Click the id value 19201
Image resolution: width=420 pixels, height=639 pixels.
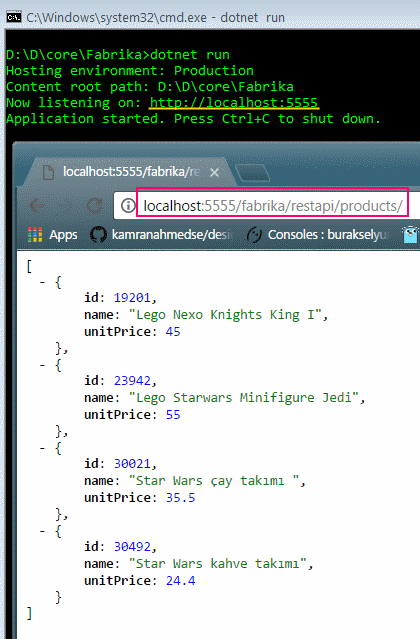coord(132,298)
